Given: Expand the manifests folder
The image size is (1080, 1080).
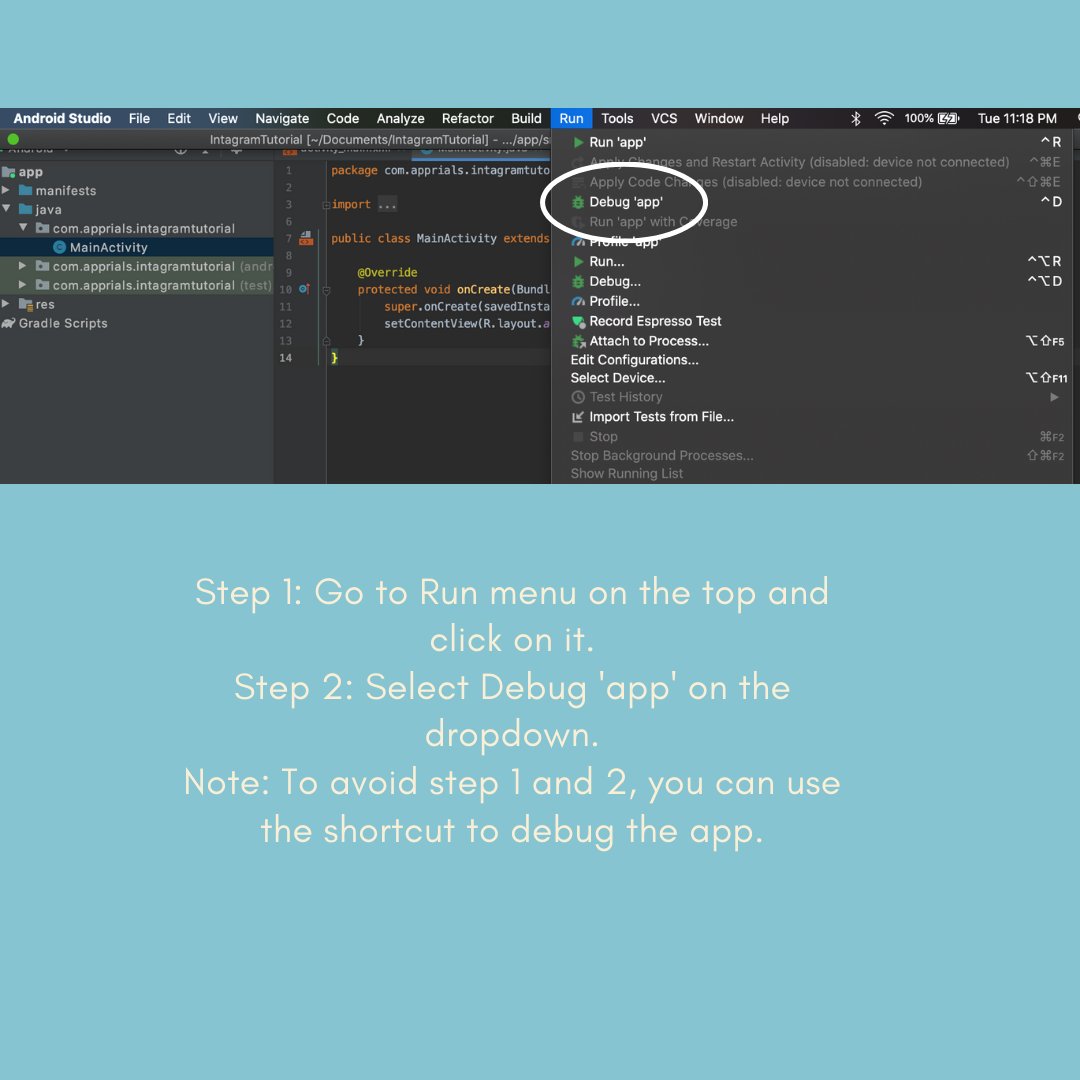Looking at the screenshot, I should (6, 190).
